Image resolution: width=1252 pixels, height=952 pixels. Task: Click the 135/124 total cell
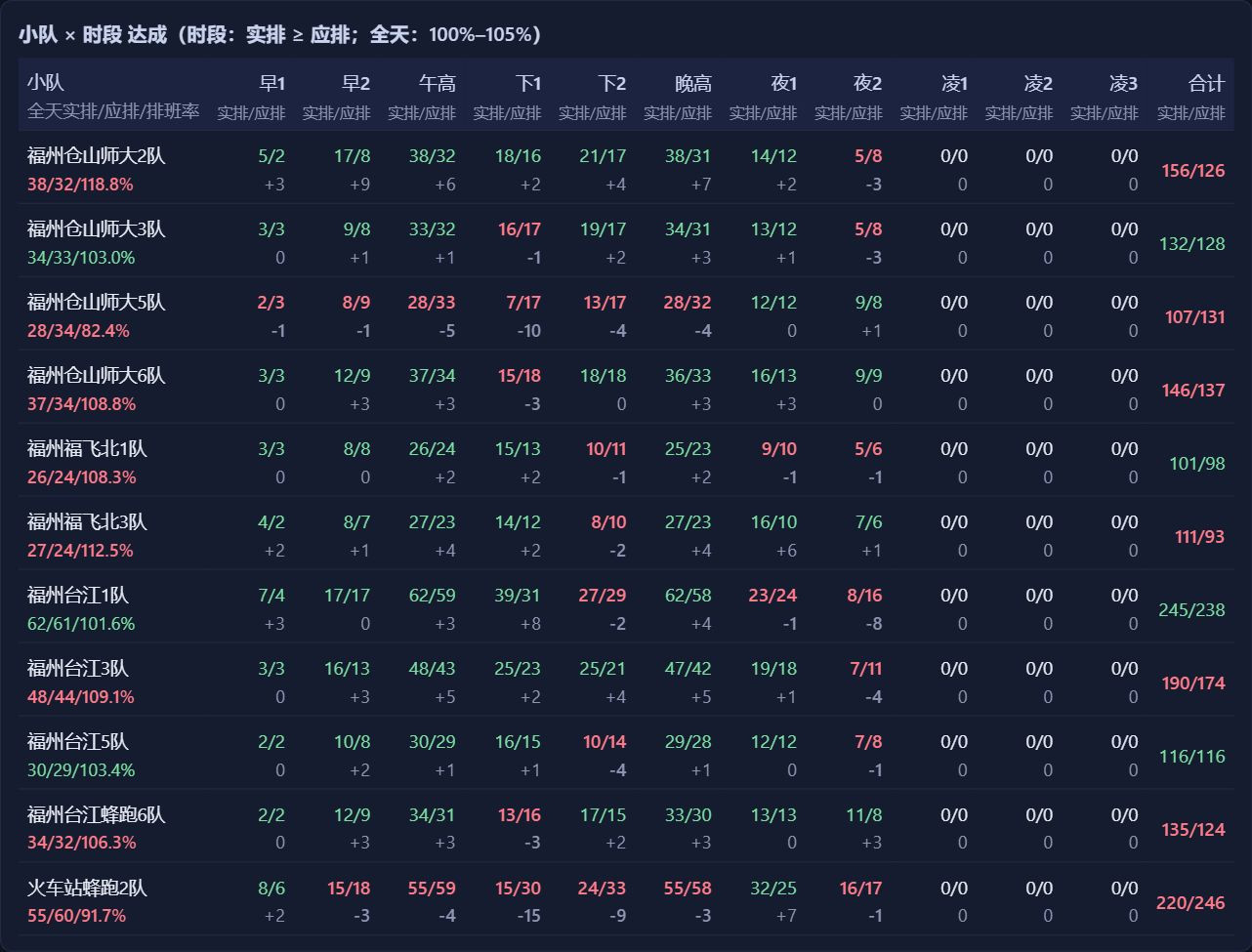coord(1193,829)
